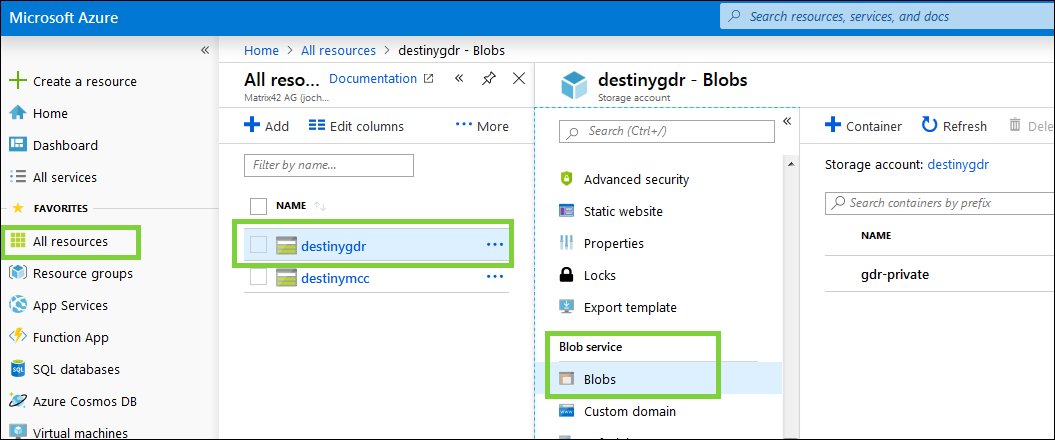Collapse the left sidebar with double chevron
1055x440 pixels.
[205, 50]
